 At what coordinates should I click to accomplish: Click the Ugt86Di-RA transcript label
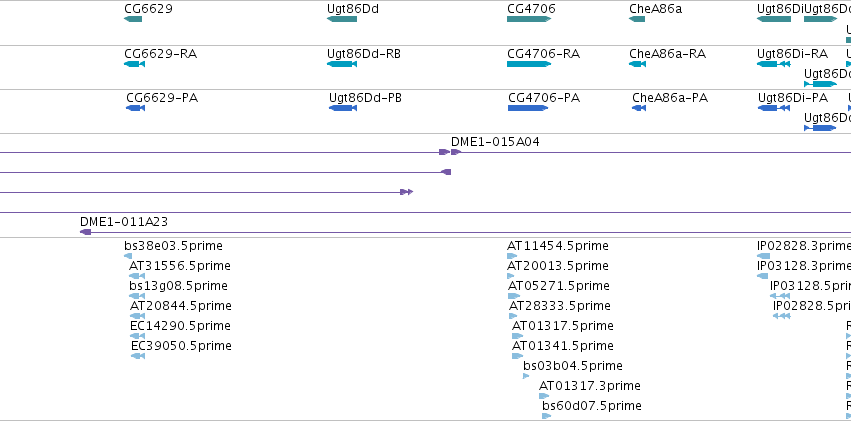coord(792,54)
